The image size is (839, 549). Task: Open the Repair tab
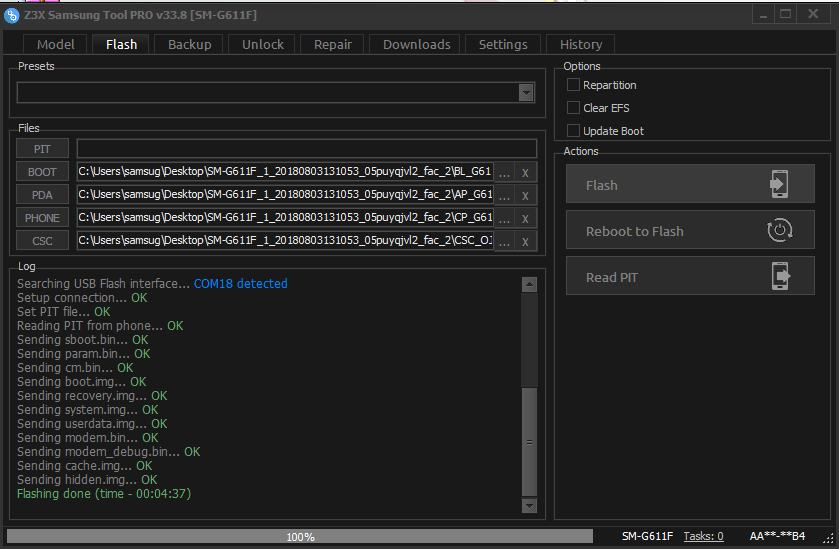(x=332, y=44)
